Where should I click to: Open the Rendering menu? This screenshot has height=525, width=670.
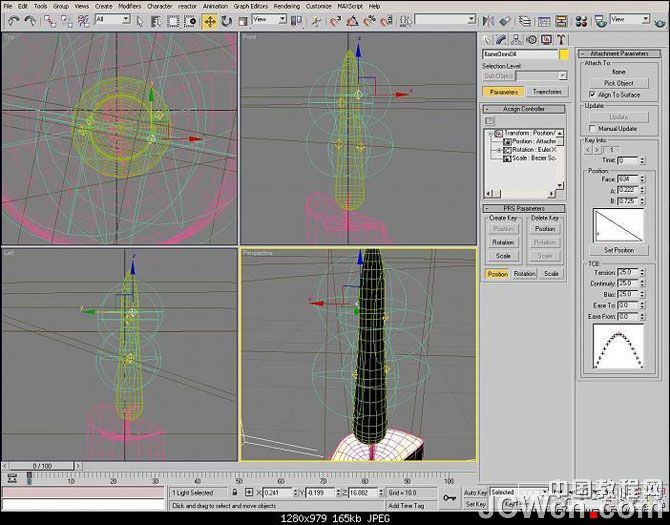[x=286, y=6]
